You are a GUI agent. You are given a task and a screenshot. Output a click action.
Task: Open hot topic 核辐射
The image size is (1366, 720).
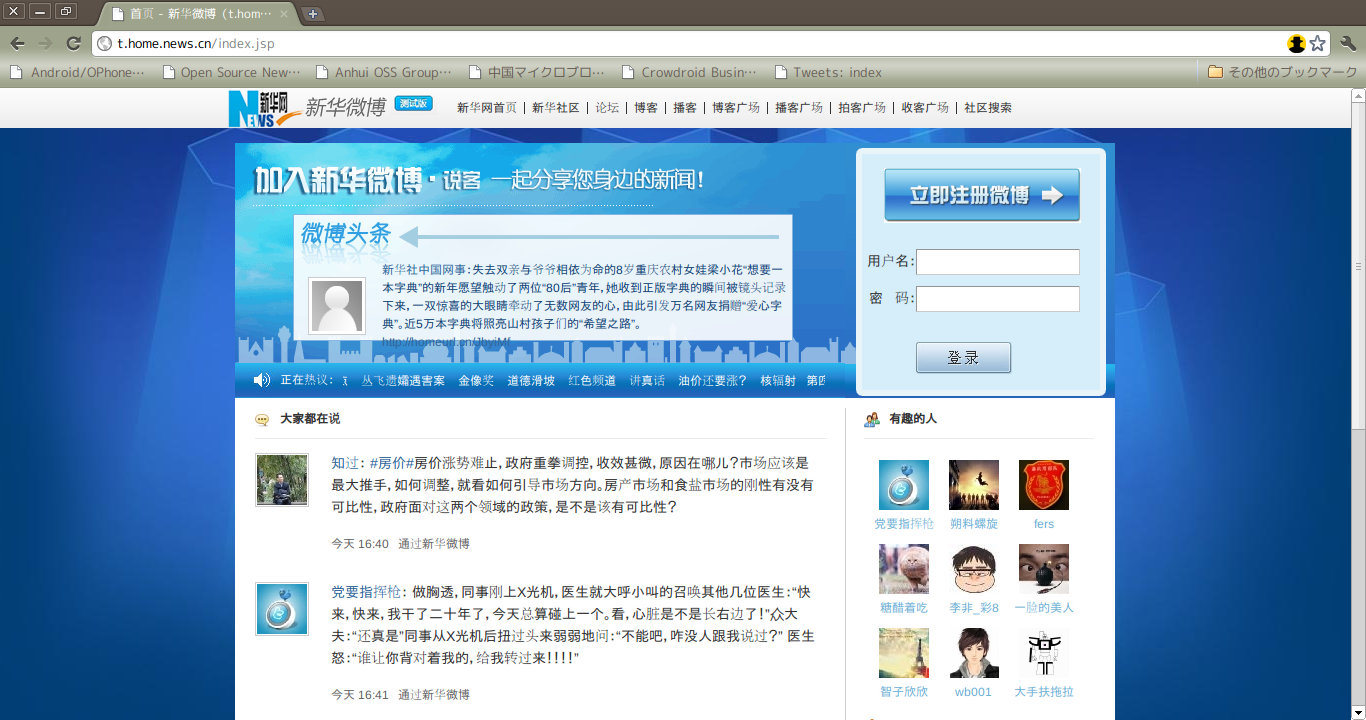click(x=778, y=381)
